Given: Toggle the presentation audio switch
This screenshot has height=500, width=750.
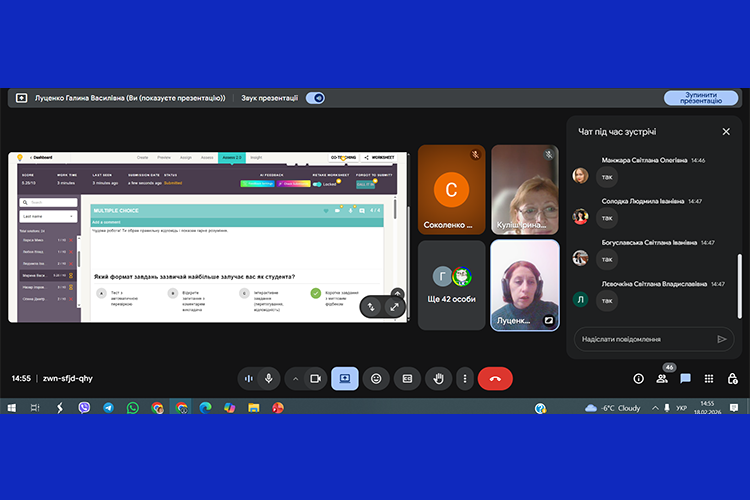Looking at the screenshot, I should point(315,98).
